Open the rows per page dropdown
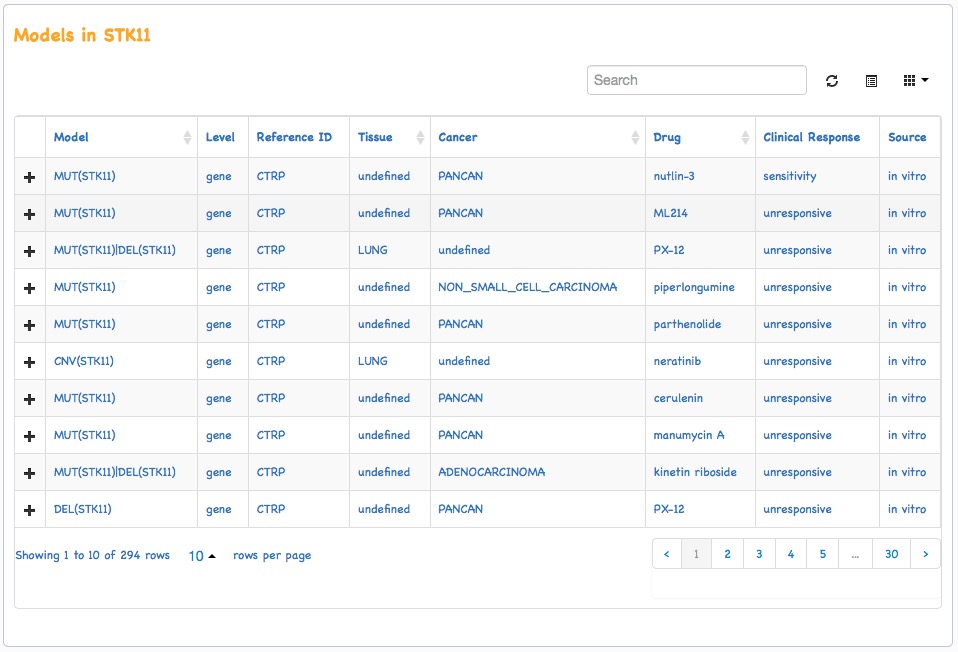The image size is (958, 652). click(x=202, y=556)
